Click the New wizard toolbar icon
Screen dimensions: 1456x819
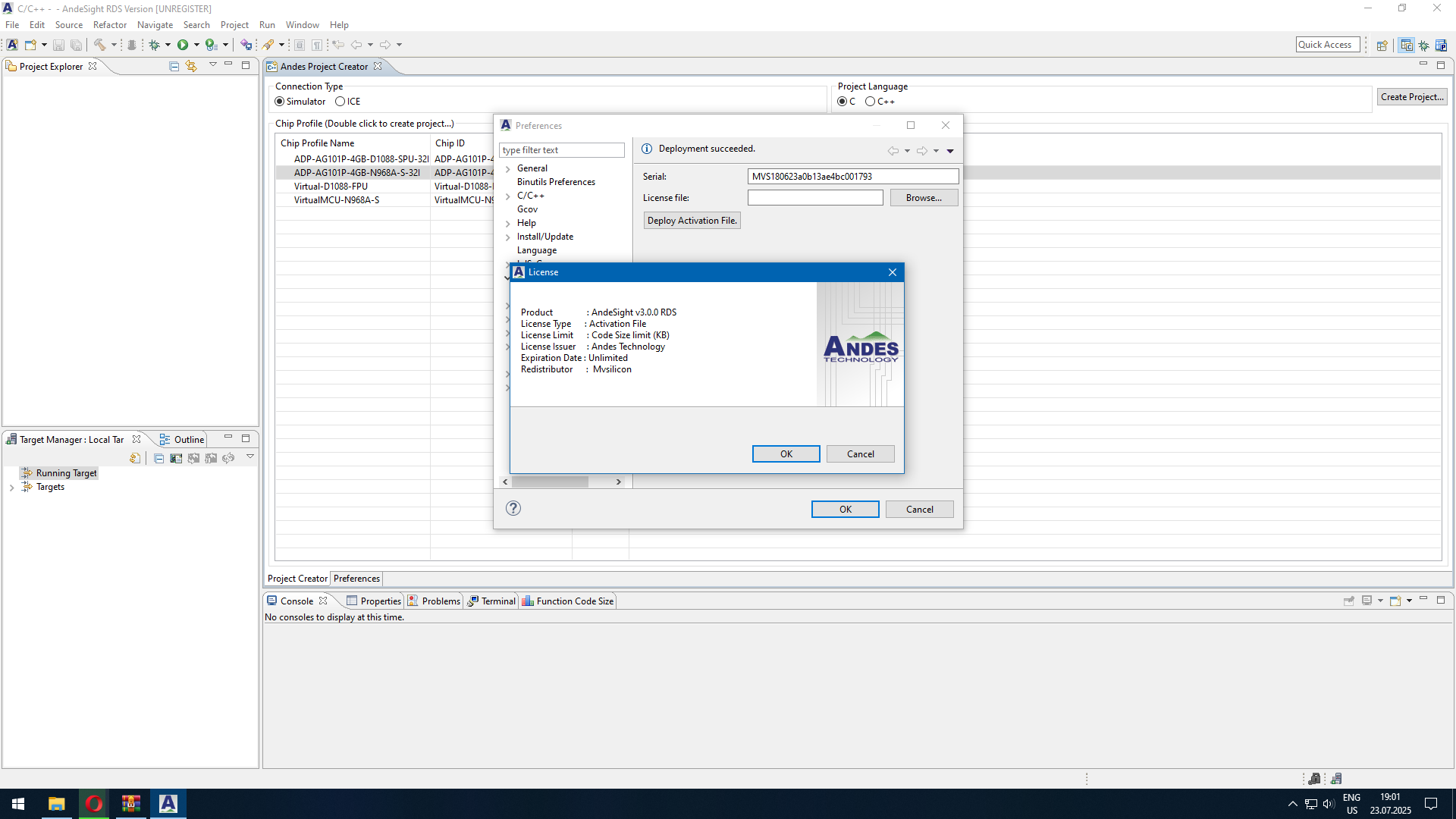[30, 45]
